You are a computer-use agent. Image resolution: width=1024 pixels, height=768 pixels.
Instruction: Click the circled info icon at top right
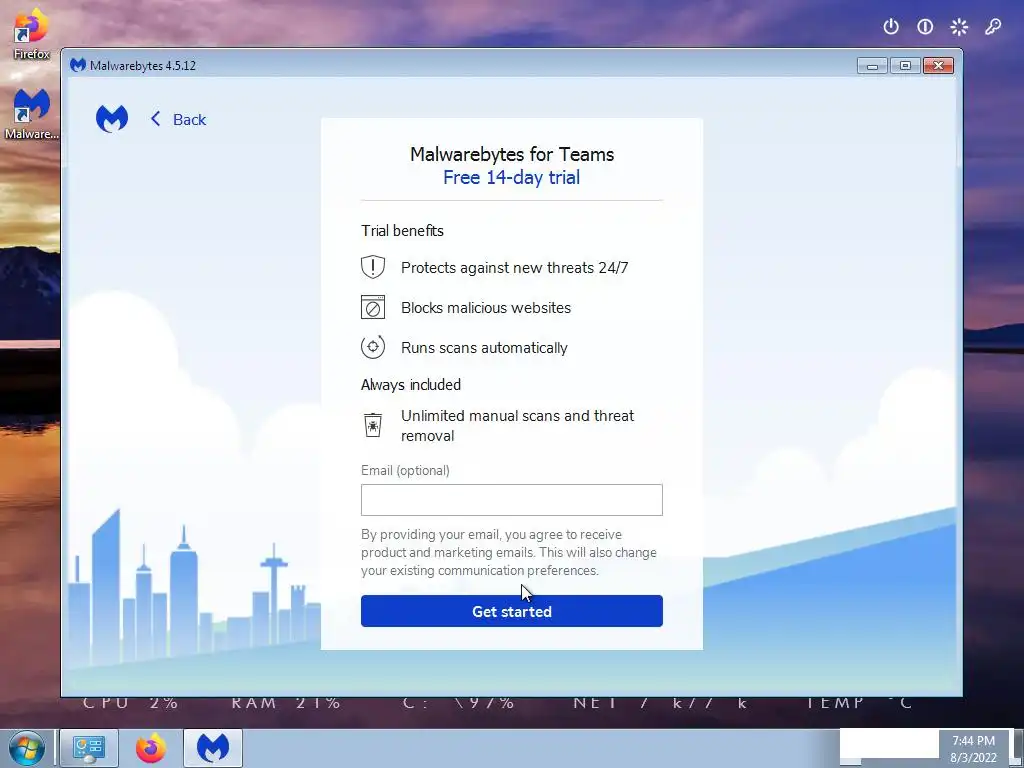tap(925, 27)
